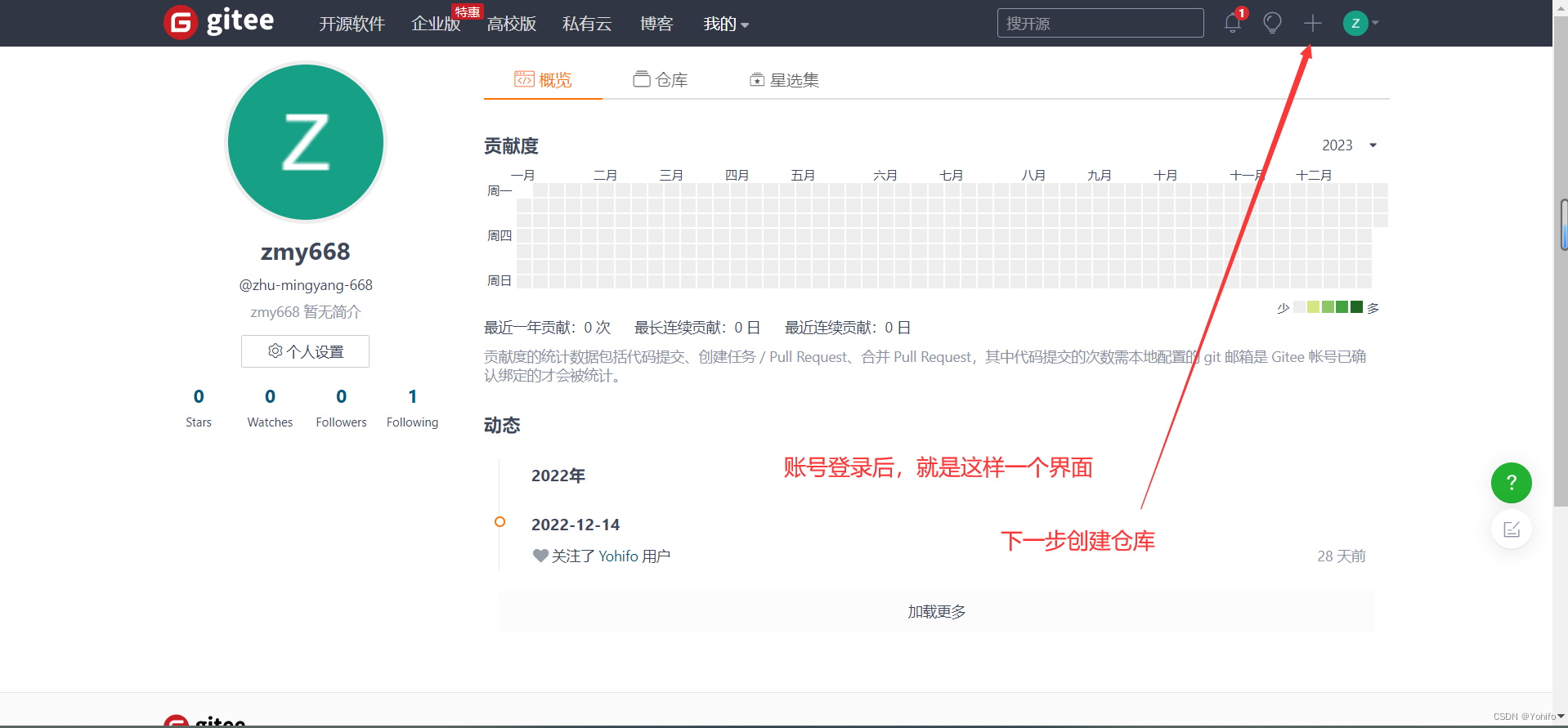Click the Gitee logo in header

point(219,22)
